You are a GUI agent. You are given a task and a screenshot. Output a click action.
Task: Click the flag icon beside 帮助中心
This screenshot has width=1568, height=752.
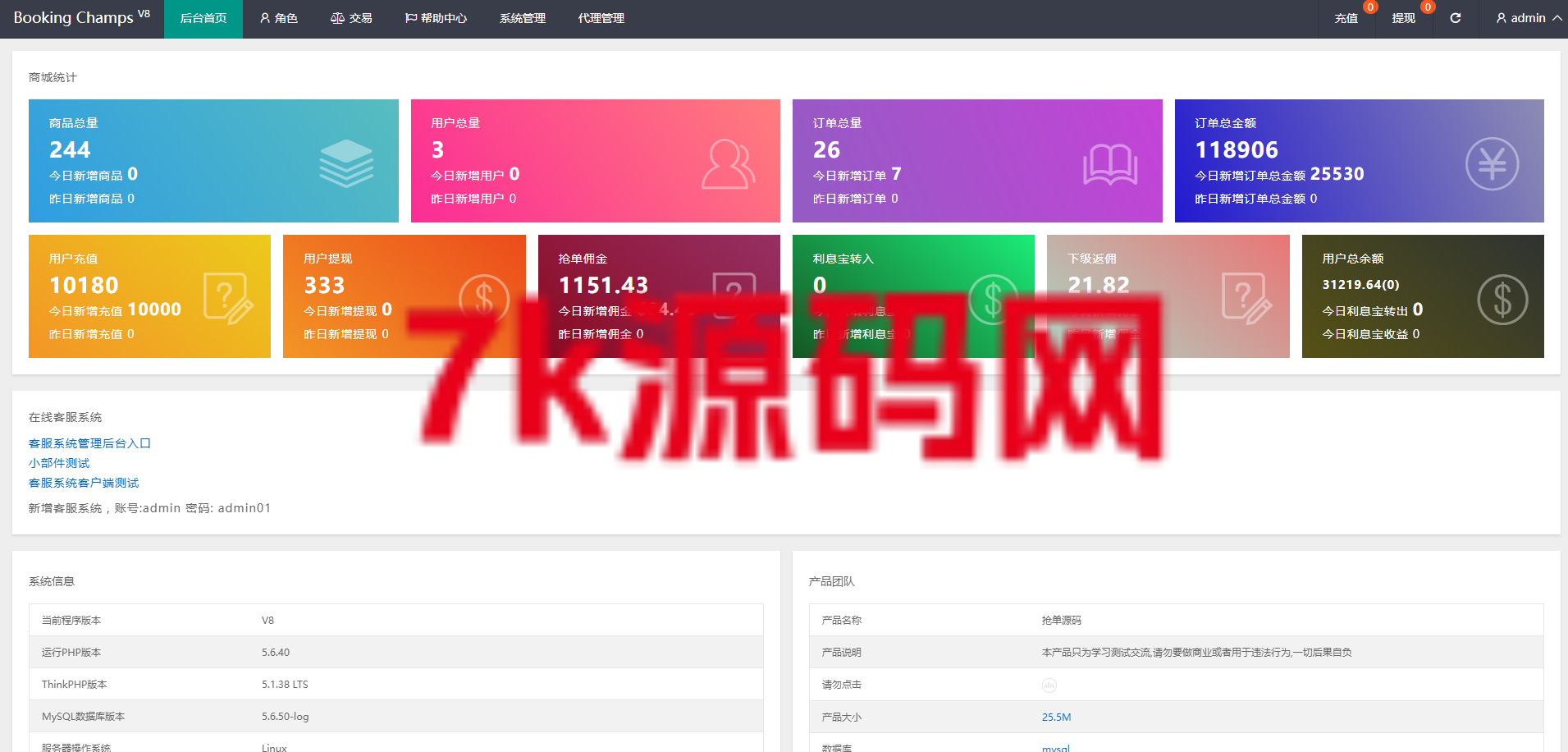pos(411,18)
